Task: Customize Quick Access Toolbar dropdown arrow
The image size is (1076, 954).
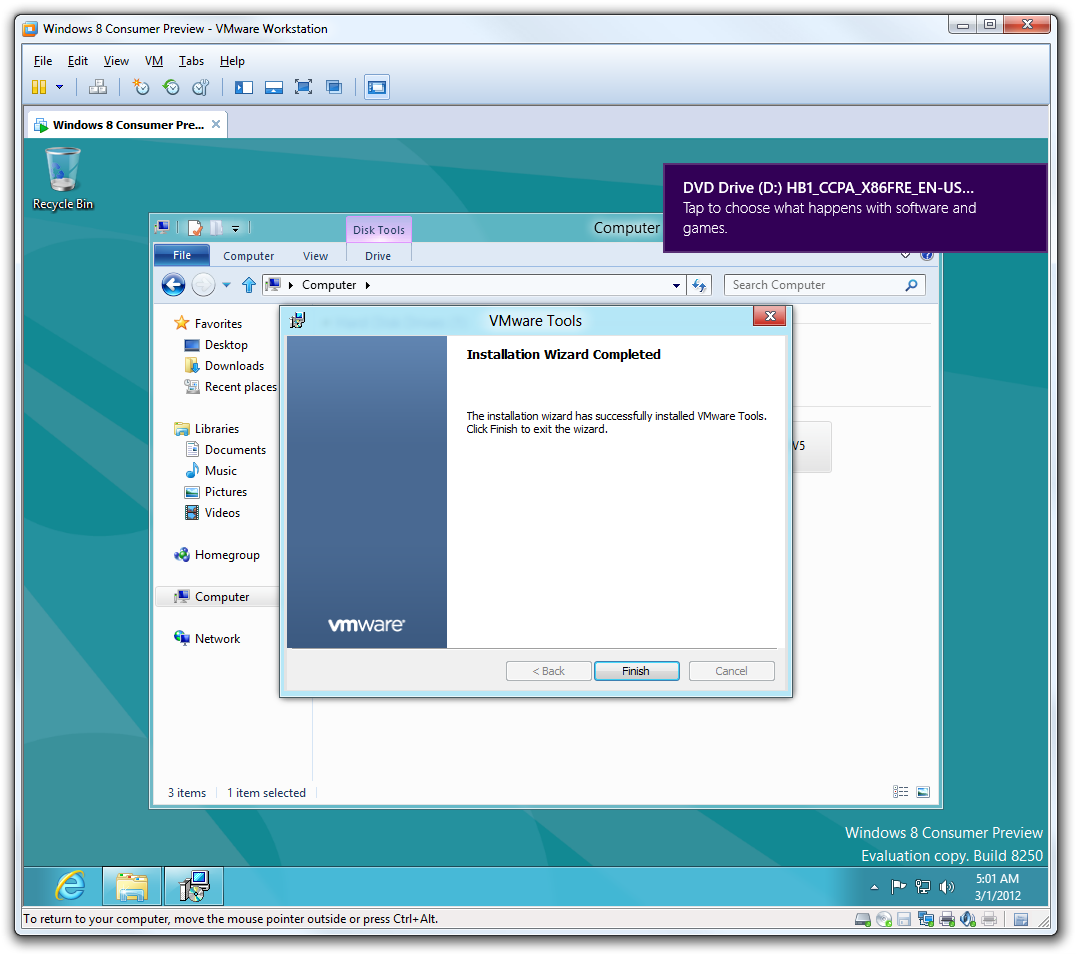Action: pos(235,229)
